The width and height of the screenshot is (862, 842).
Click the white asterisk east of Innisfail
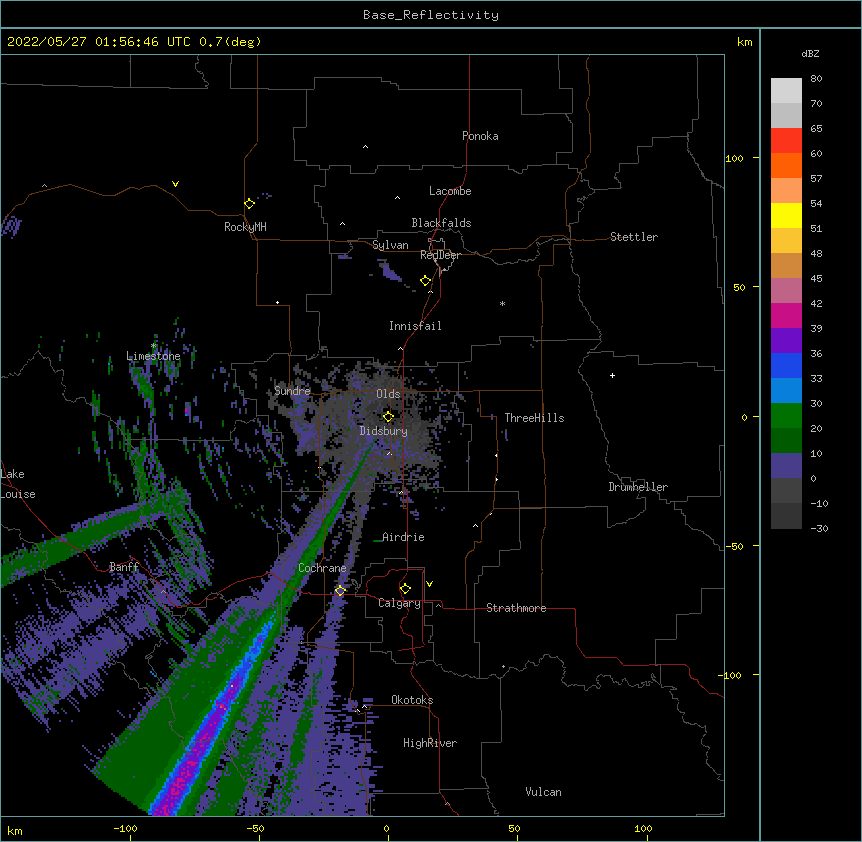point(502,303)
